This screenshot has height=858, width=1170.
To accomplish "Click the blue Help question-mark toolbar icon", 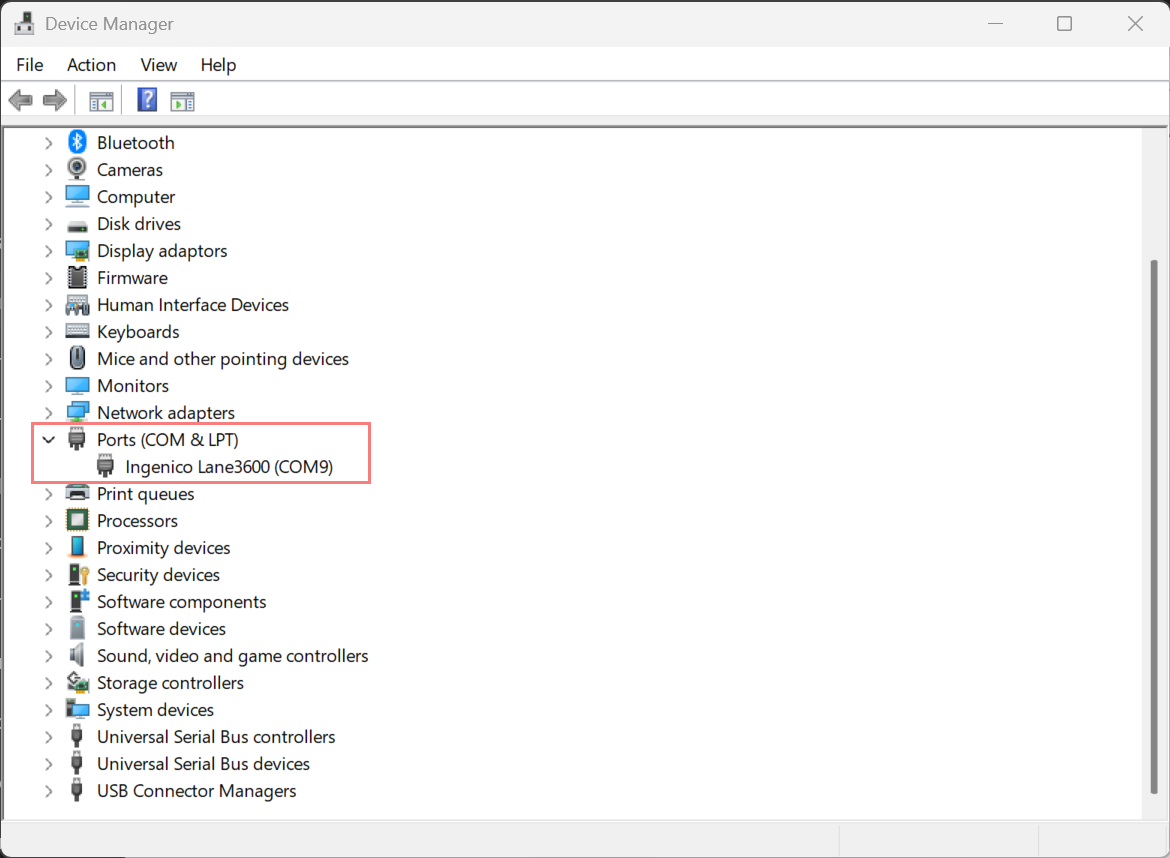I will (147, 100).
